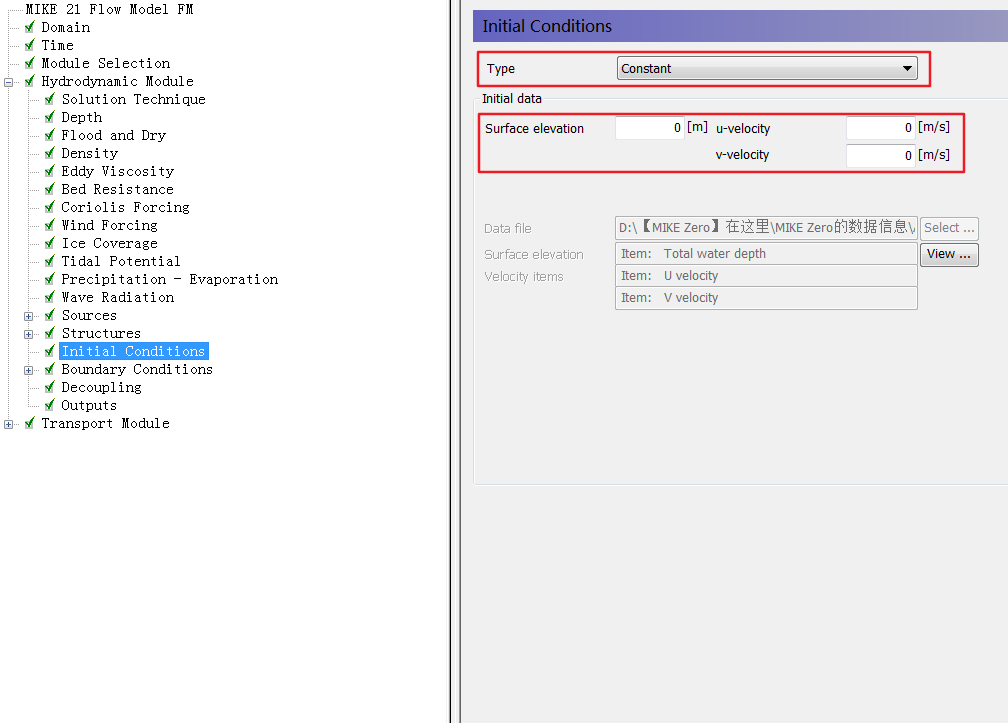Click the green checkmark beside Bed Resistance
Screen dimensions: 1008x723
click(x=50, y=189)
